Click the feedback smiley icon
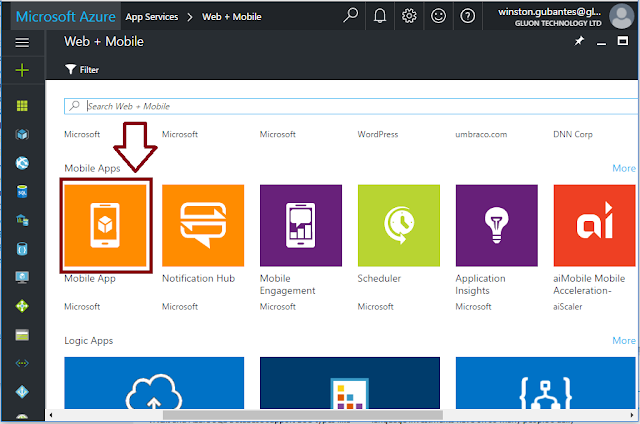This screenshot has width=640, height=424. 438,16
